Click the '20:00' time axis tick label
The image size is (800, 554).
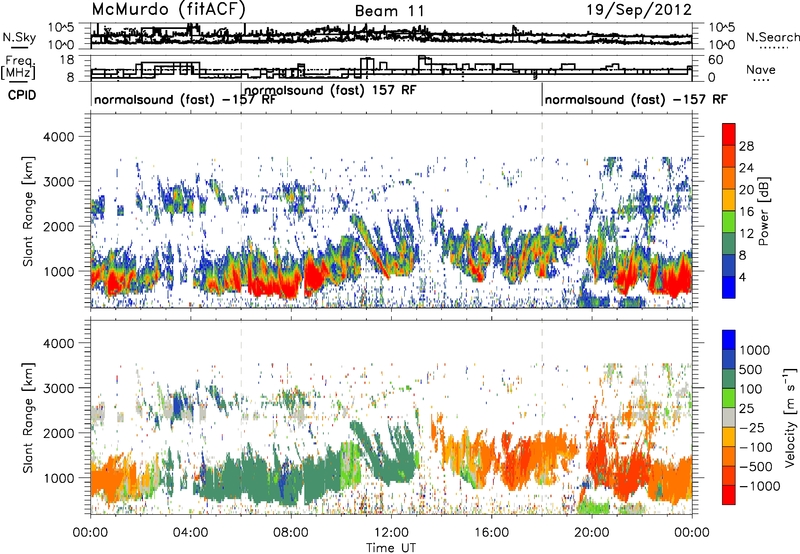[x=591, y=533]
